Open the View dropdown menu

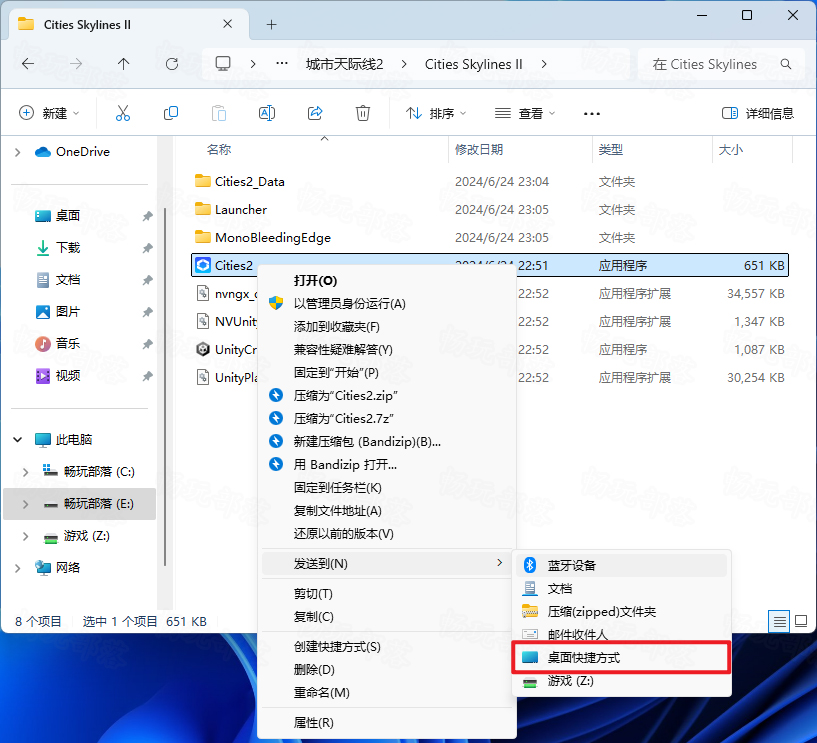(525, 113)
